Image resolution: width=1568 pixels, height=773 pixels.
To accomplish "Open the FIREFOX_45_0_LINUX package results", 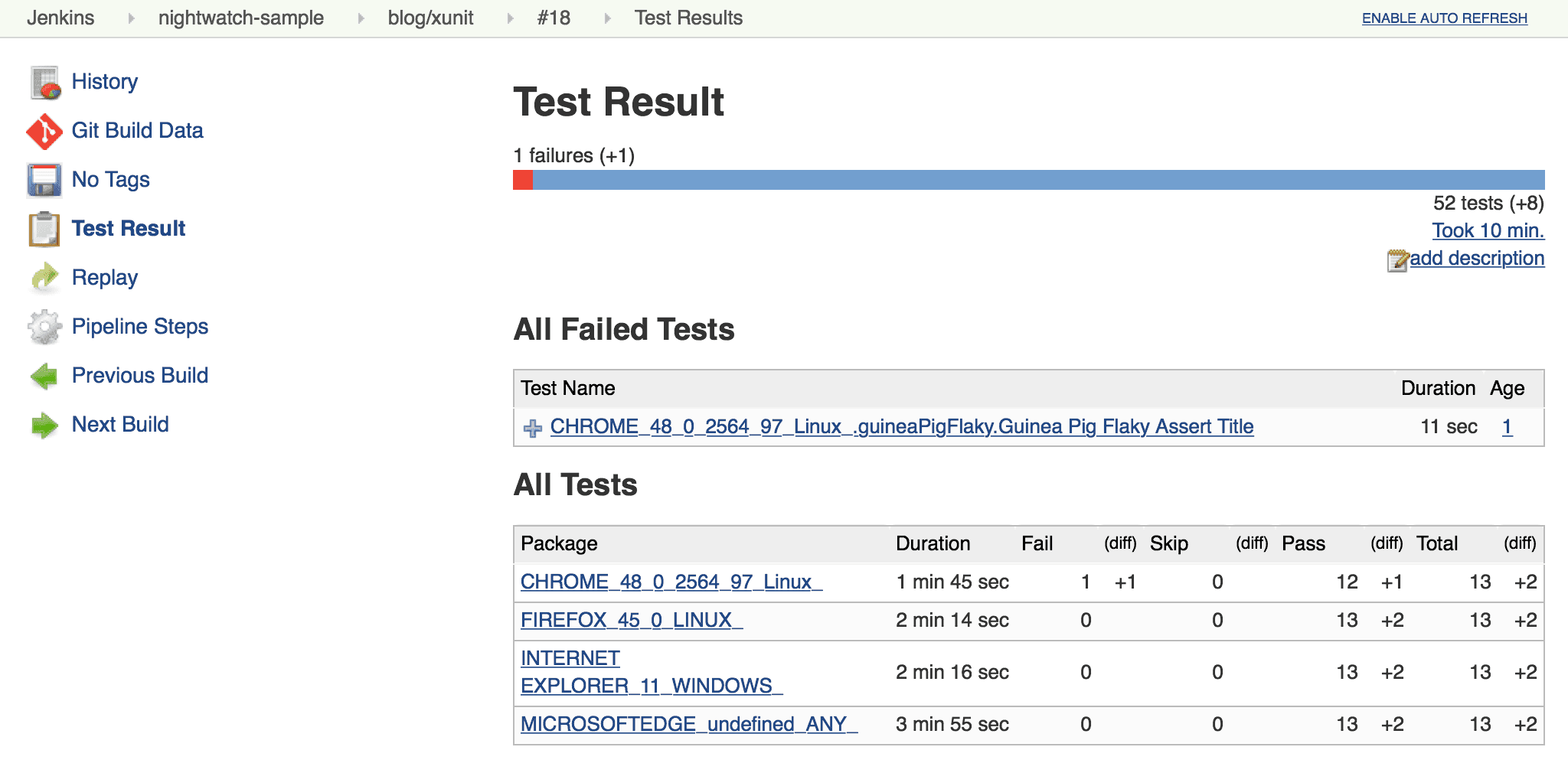I will click(630, 620).
